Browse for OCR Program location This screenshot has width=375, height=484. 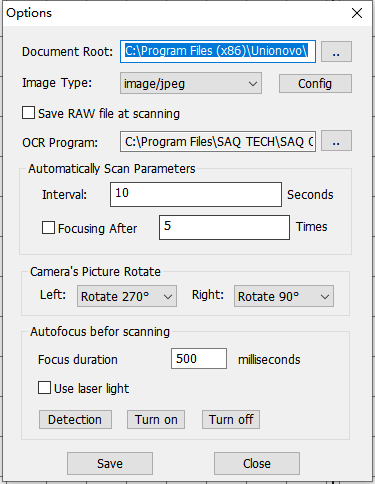coord(336,141)
